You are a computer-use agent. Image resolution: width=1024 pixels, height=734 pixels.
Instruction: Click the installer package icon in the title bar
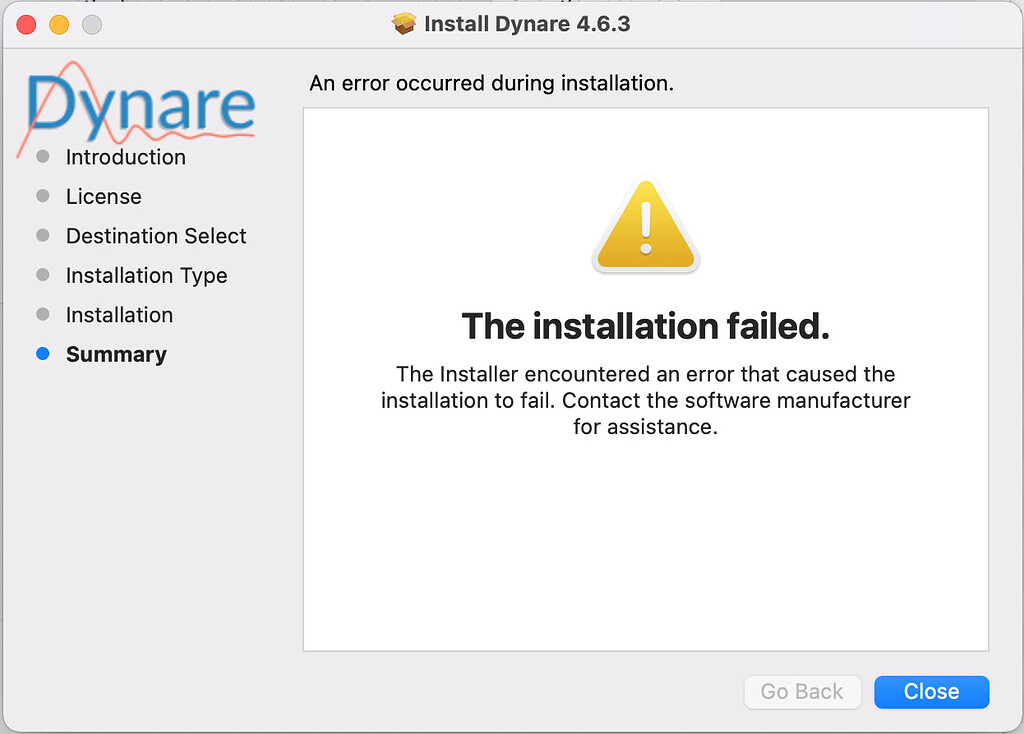(404, 23)
